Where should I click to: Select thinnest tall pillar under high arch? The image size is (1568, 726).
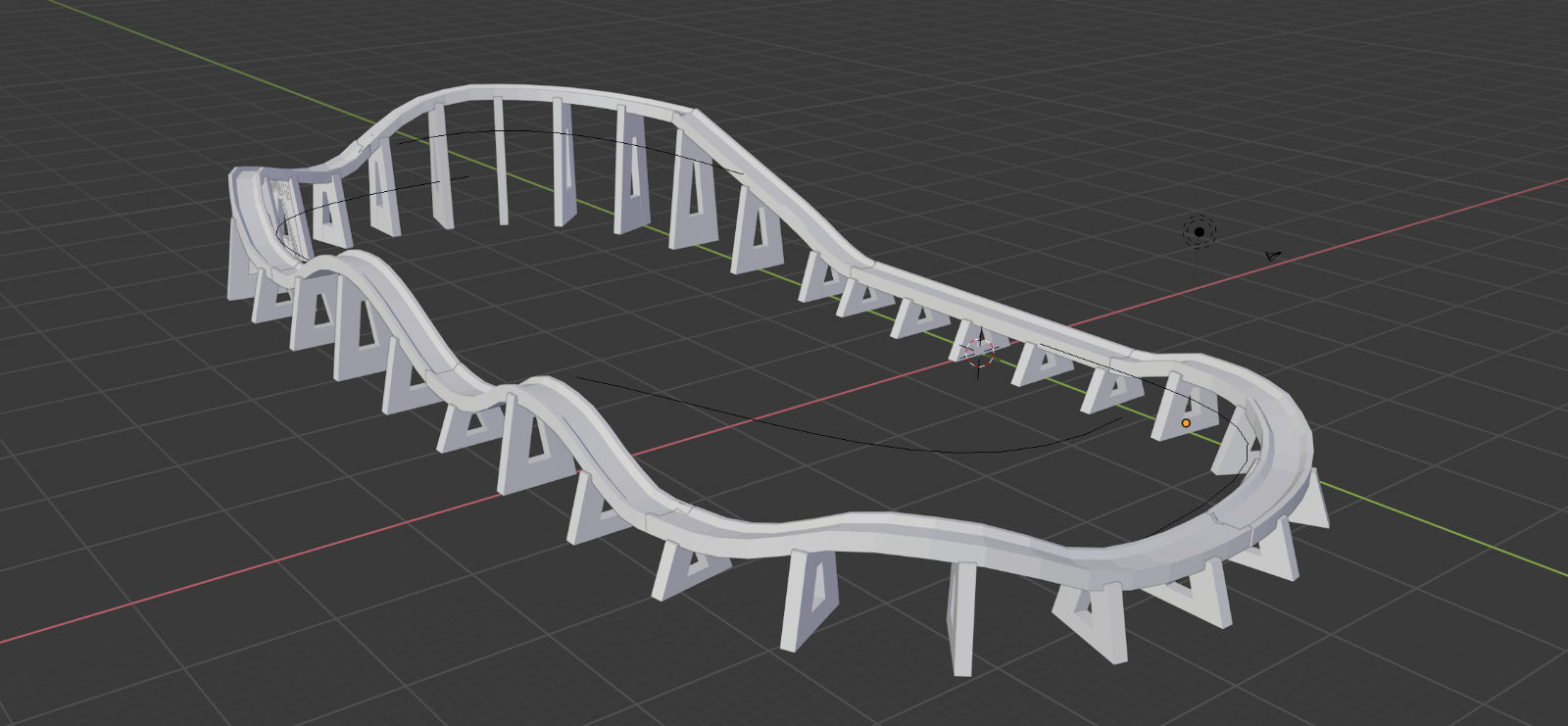tap(500, 162)
